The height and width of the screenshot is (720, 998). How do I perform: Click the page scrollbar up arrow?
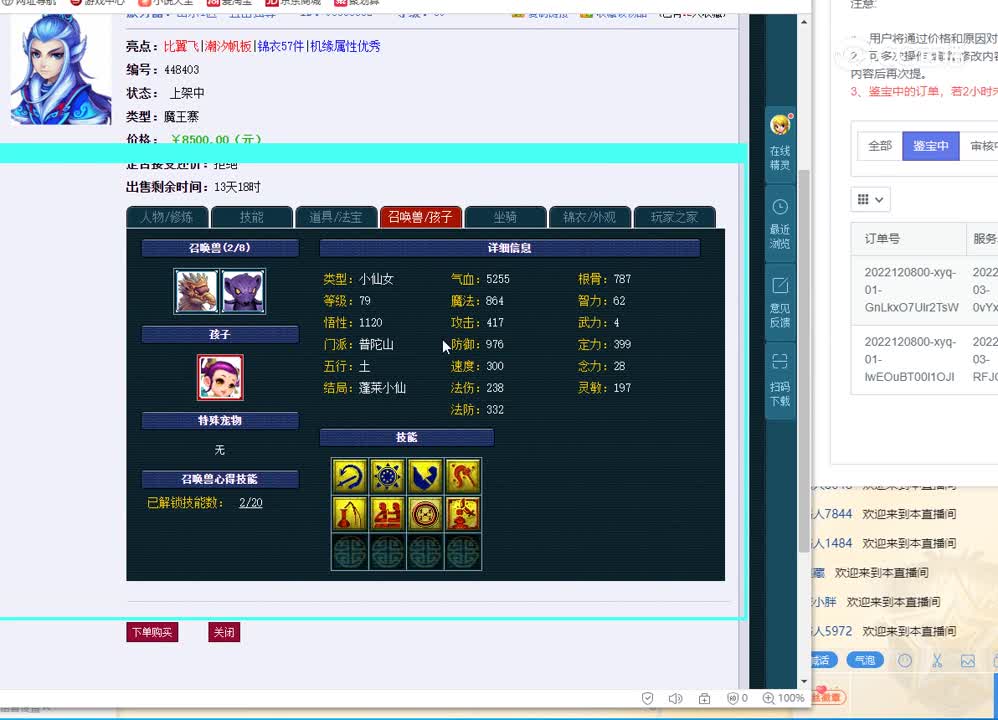(805, 22)
